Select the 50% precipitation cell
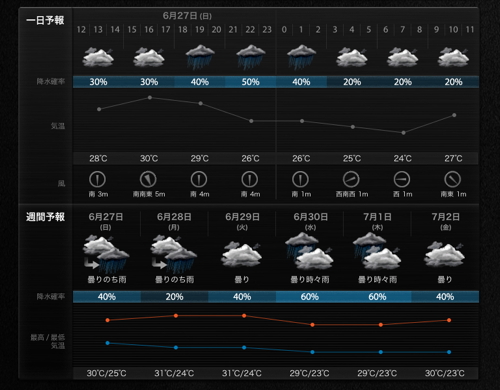 click(251, 82)
